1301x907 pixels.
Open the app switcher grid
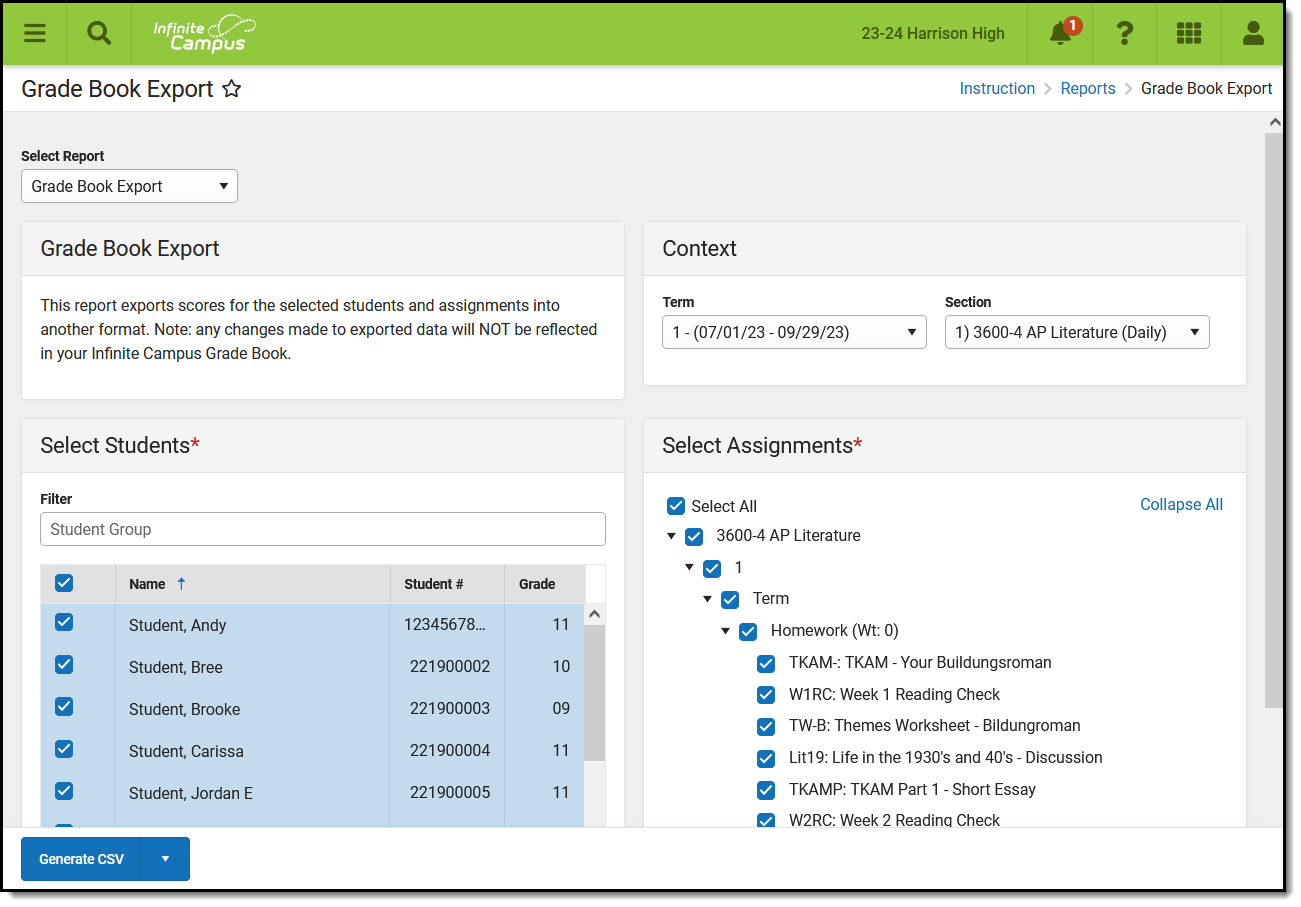click(1189, 33)
